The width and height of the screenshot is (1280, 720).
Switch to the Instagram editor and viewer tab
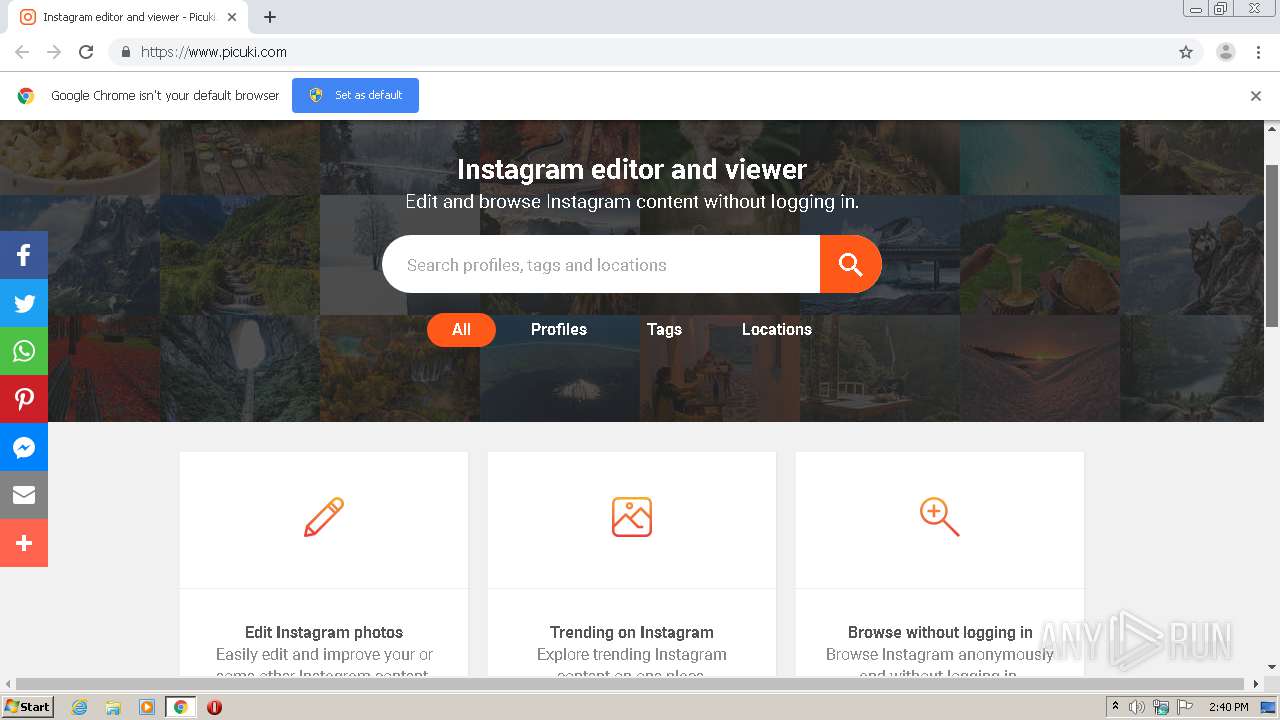click(x=130, y=17)
